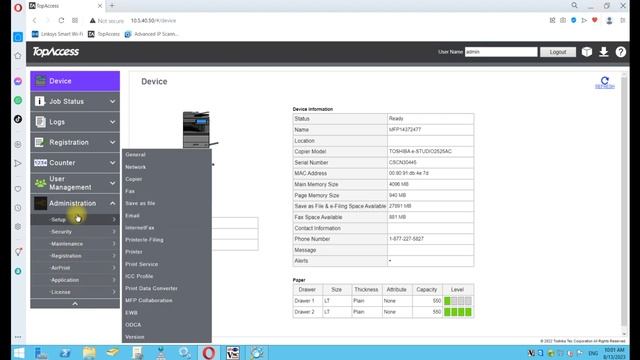Open Opera browser icon in taskbar

pos(209,353)
